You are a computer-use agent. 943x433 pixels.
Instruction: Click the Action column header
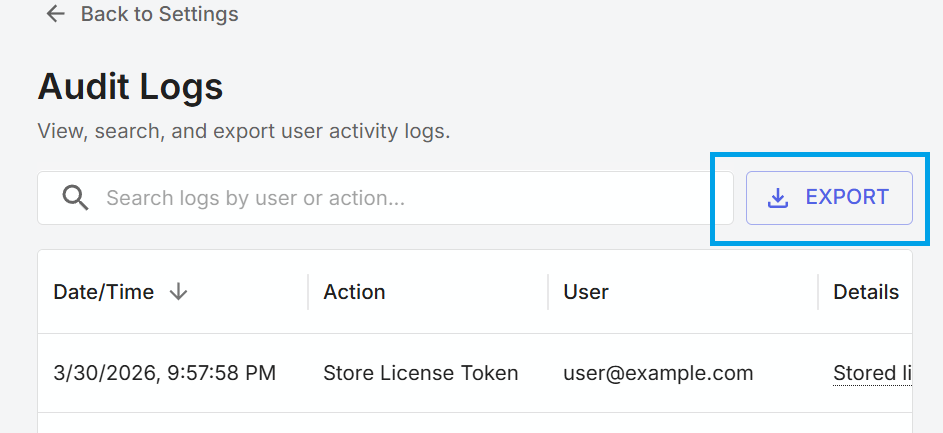click(x=354, y=292)
